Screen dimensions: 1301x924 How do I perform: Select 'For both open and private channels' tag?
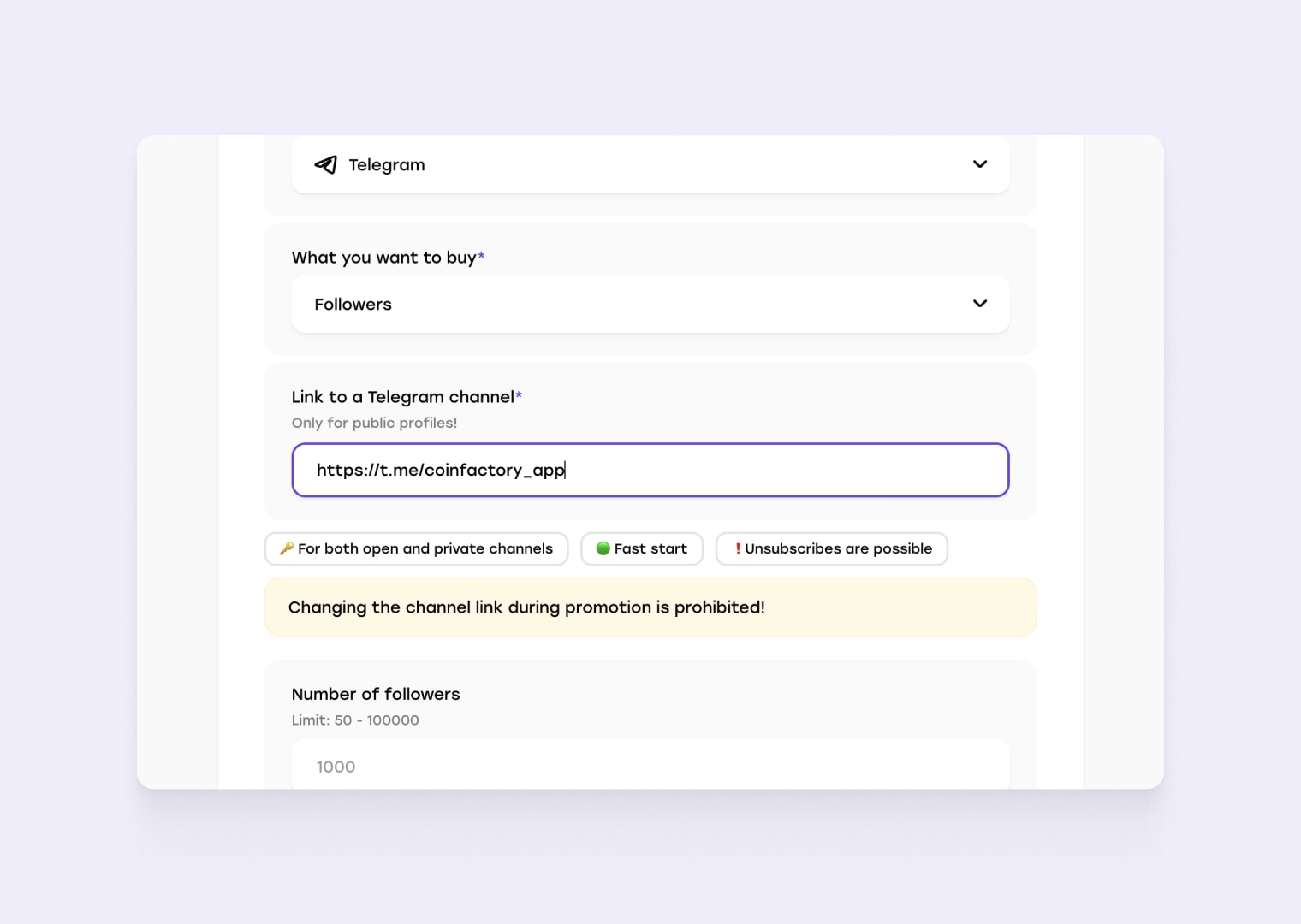417,548
